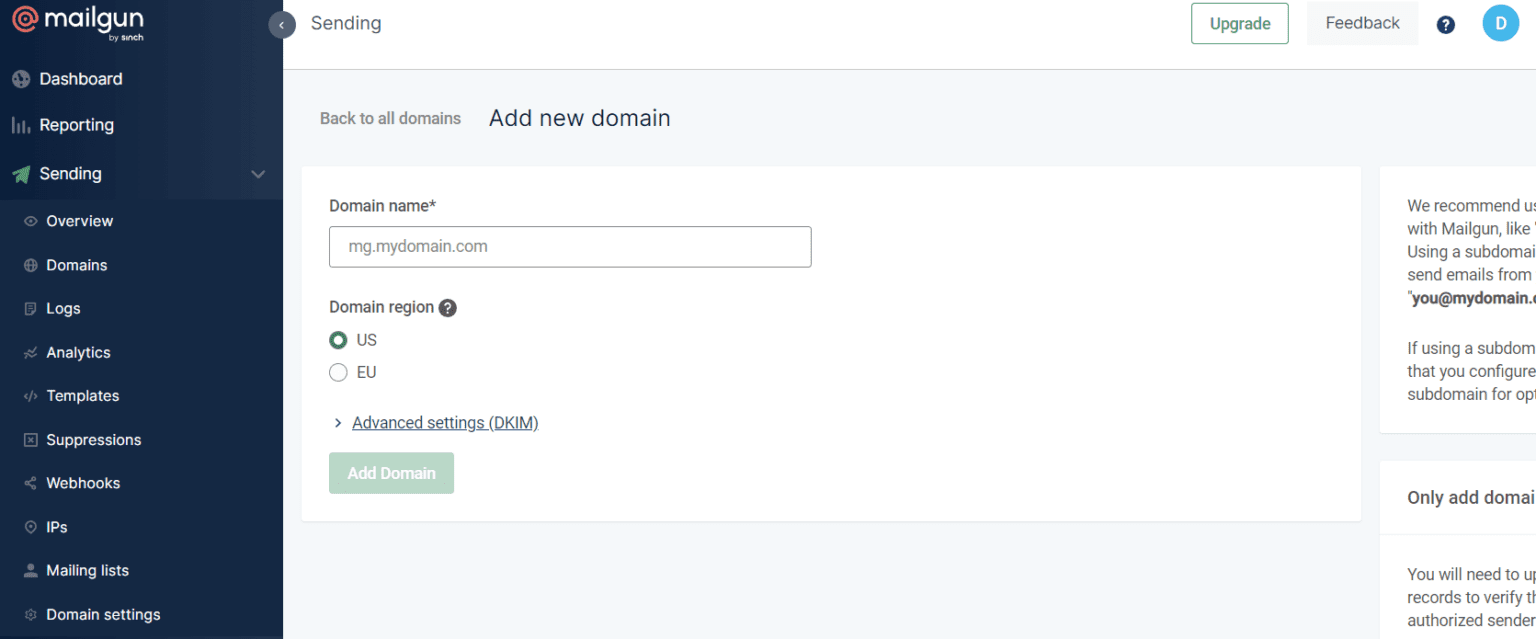
Task: Click the Domain region help tooltip icon
Action: pyautogui.click(x=448, y=308)
